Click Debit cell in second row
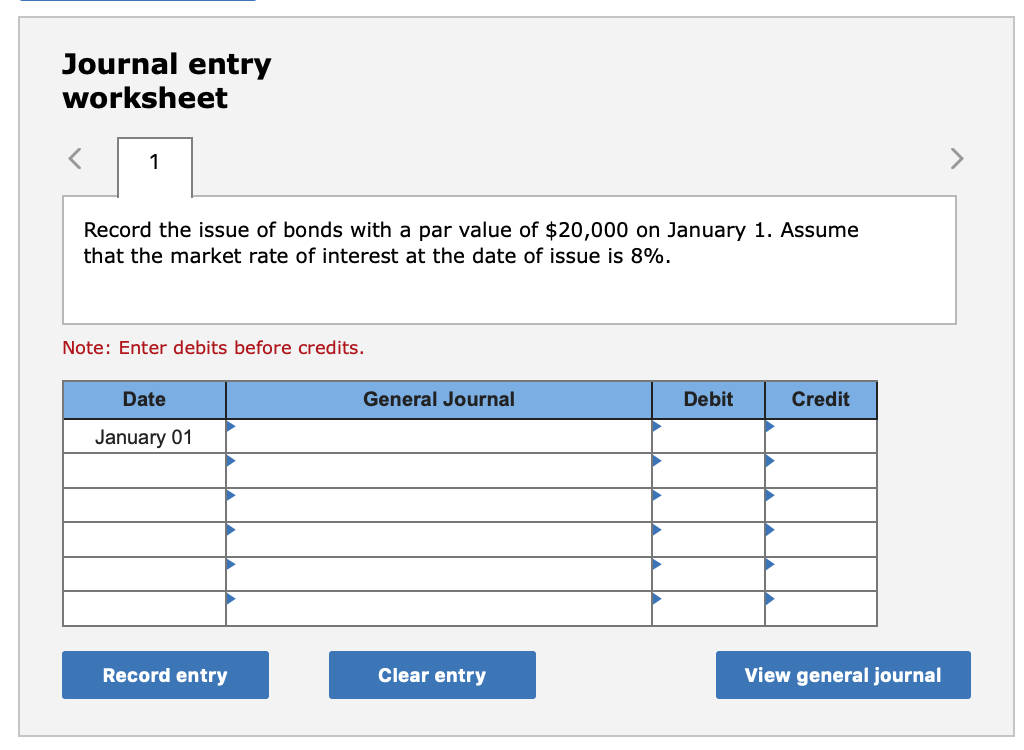The image size is (1024, 750). tap(708, 471)
